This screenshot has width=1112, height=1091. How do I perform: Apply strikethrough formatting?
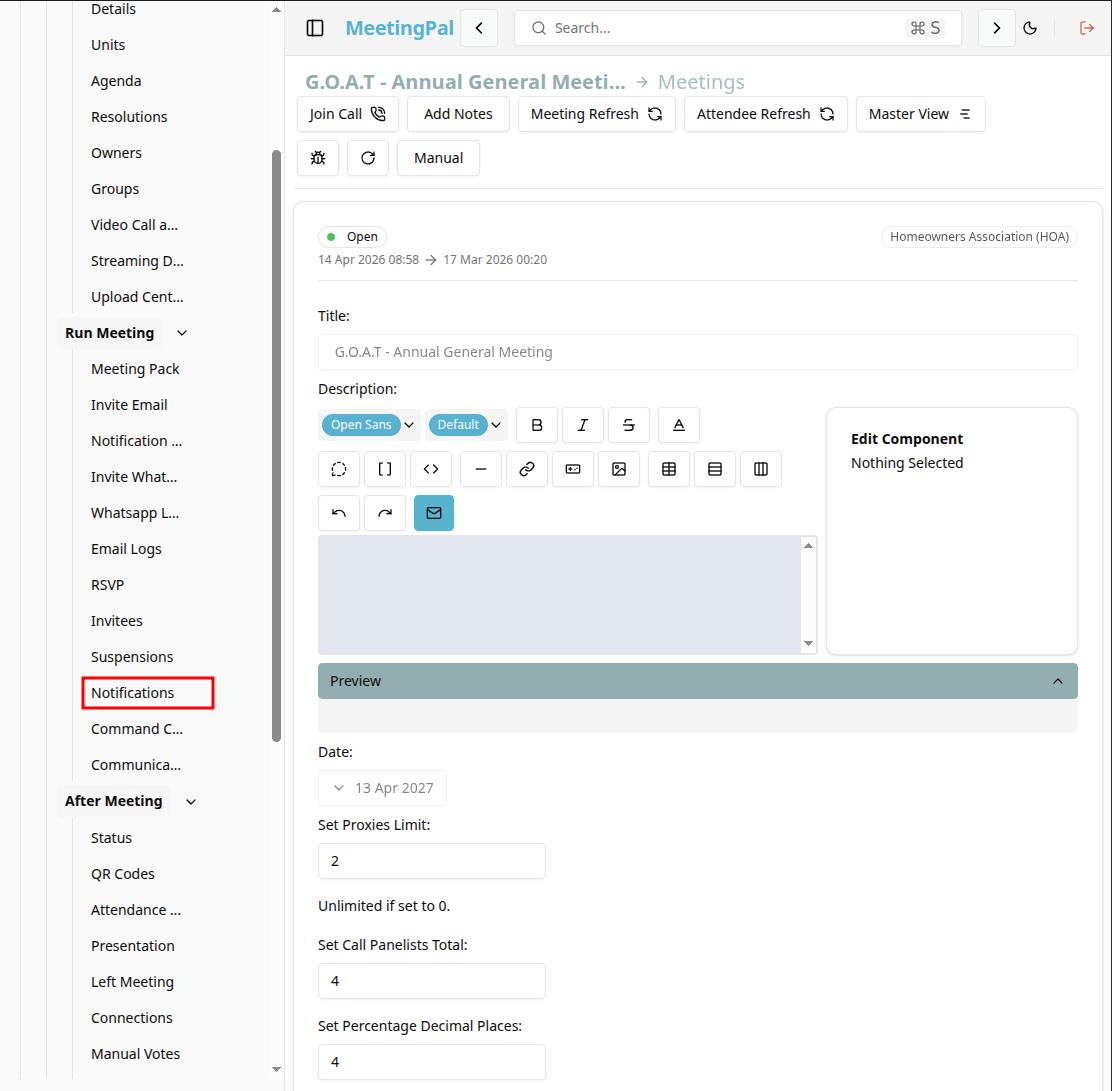tap(628, 425)
